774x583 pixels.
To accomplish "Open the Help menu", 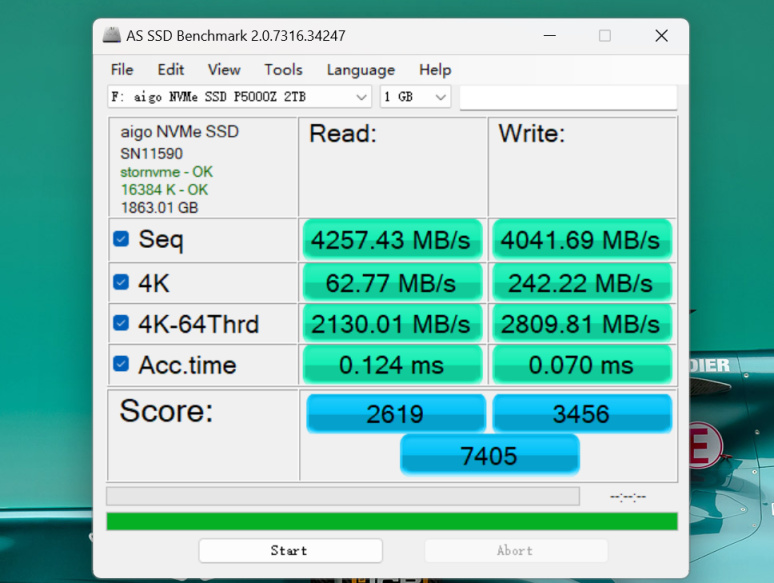I will click(x=435, y=70).
